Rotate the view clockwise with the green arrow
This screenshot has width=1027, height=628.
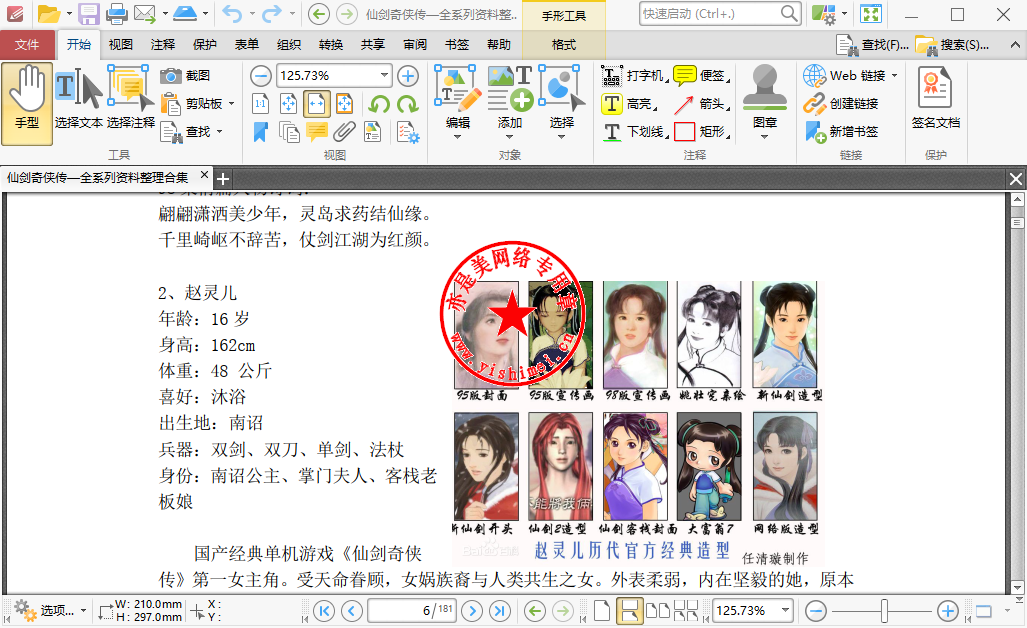[407, 104]
